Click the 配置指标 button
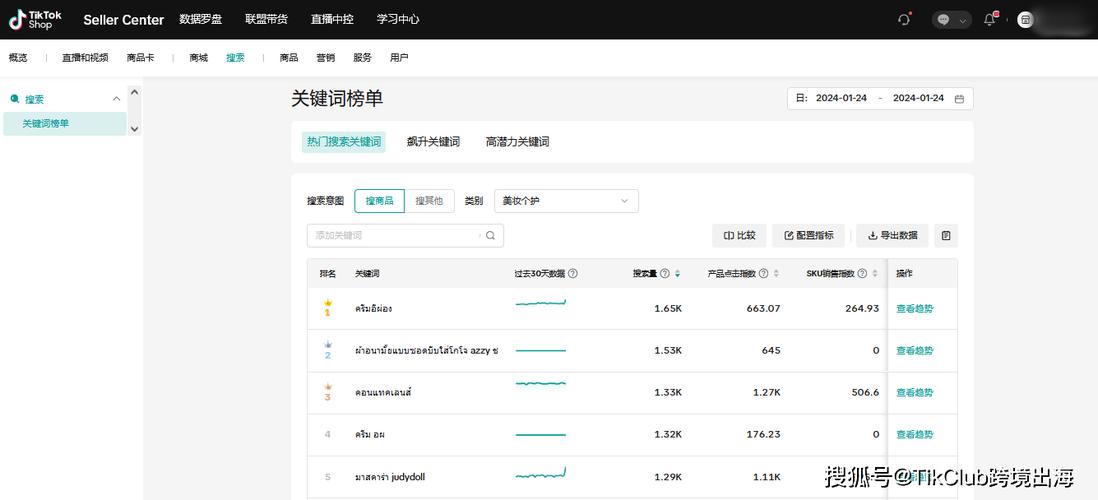The height and width of the screenshot is (500, 1098). pyautogui.click(x=809, y=236)
